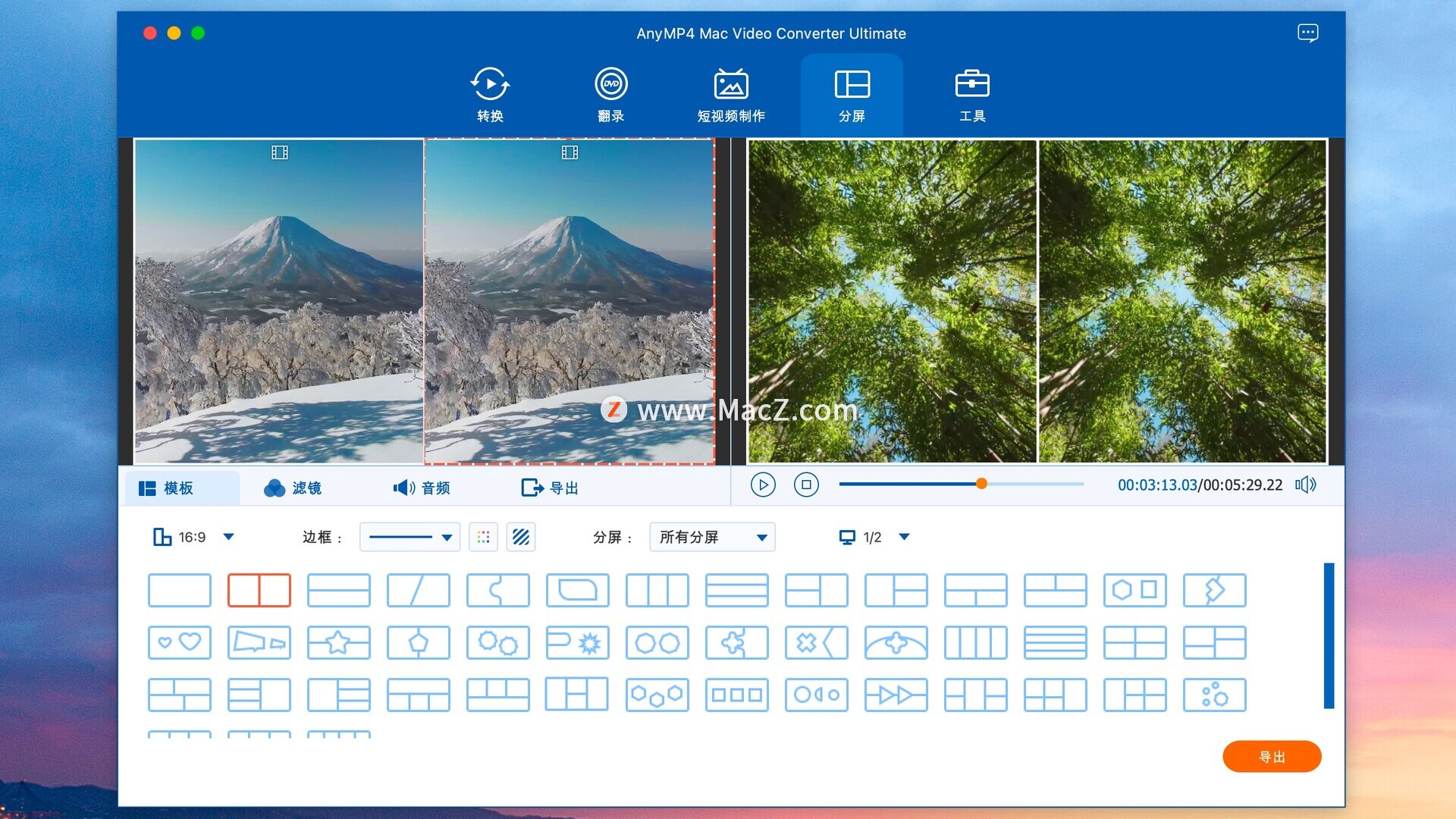Click the template list vertical scrollbar
Viewport: 1456px width, 819px height.
point(1329,635)
